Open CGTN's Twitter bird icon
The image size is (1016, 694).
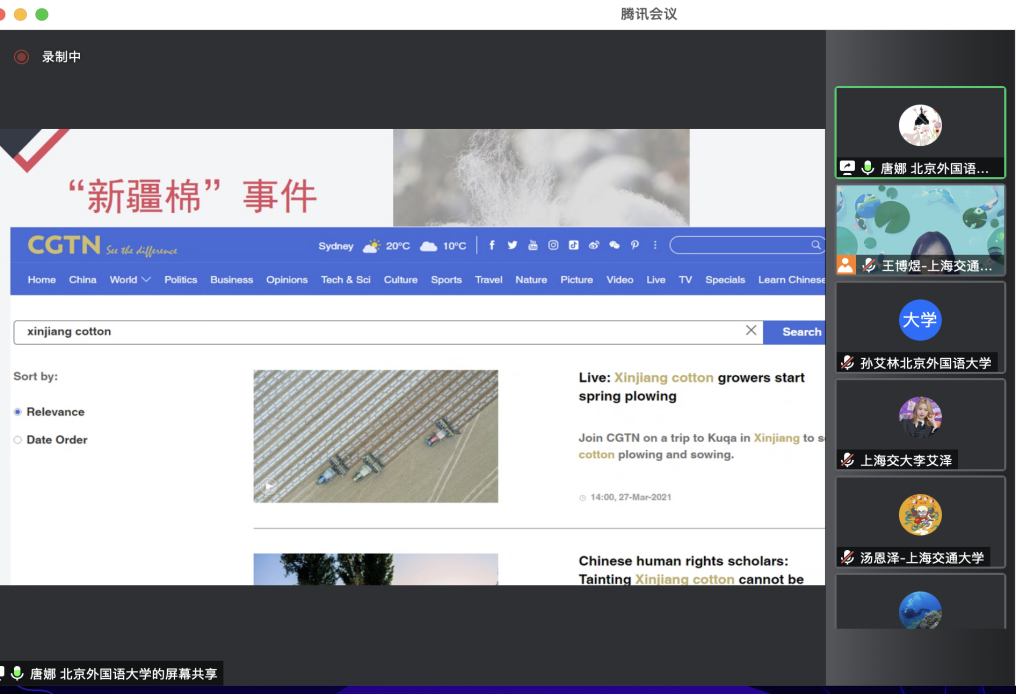click(513, 245)
